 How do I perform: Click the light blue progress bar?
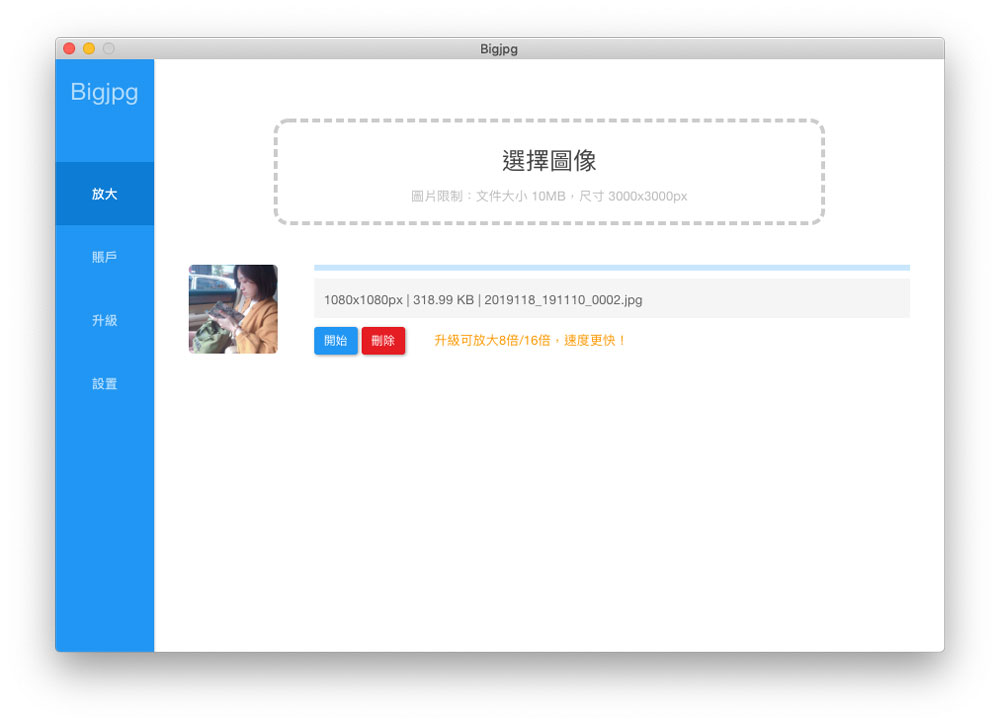click(x=611, y=268)
